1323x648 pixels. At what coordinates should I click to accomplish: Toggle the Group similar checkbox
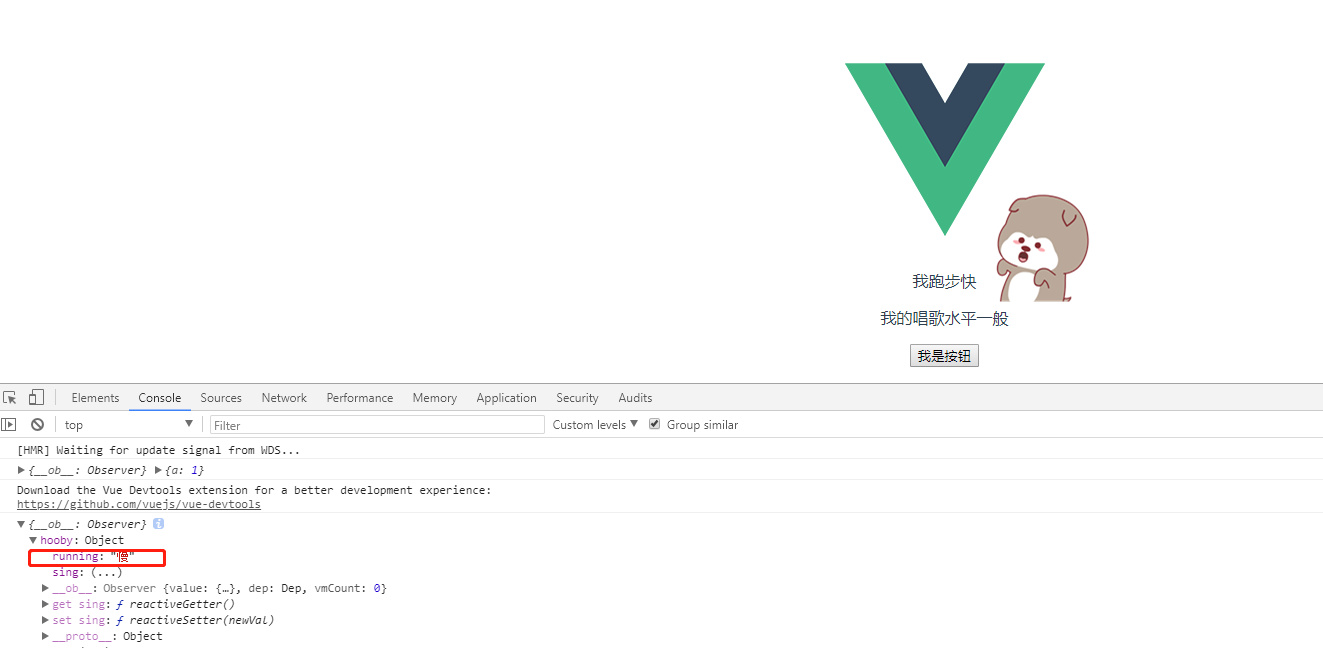coord(655,424)
